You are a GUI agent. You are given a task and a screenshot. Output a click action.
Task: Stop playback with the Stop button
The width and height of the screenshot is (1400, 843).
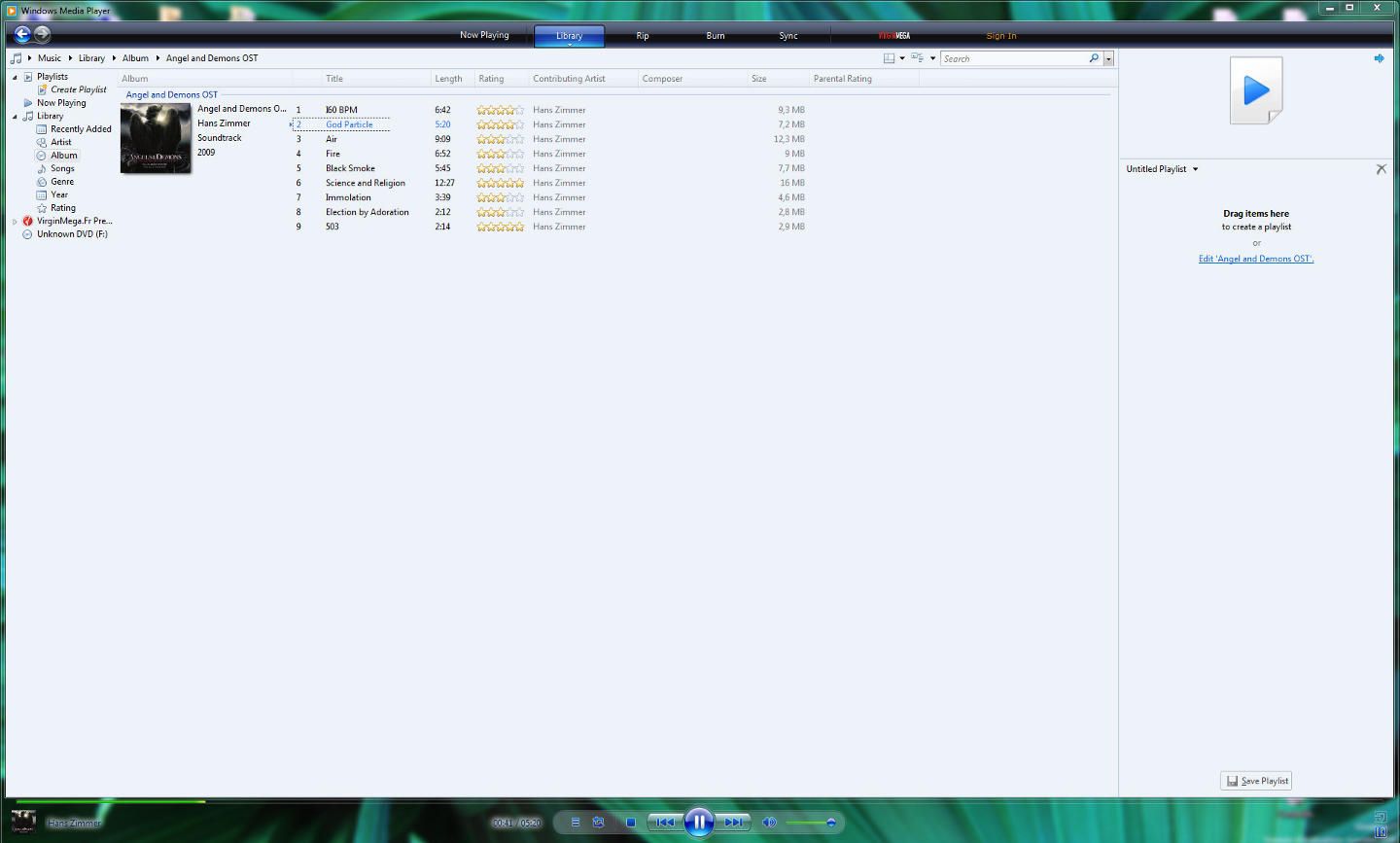coord(631,823)
